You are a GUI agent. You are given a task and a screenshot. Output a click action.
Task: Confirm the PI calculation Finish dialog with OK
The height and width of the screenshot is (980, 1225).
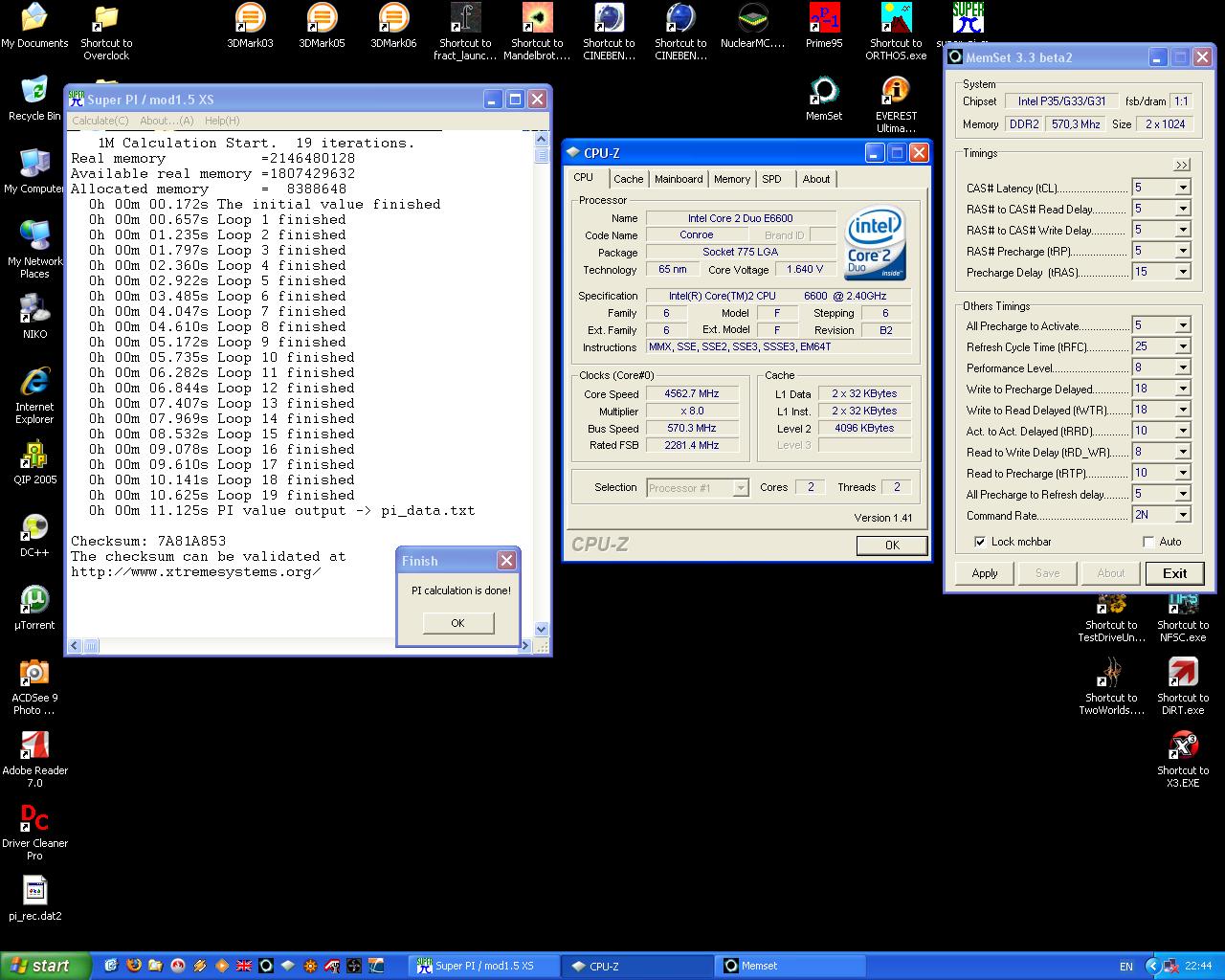click(x=457, y=623)
